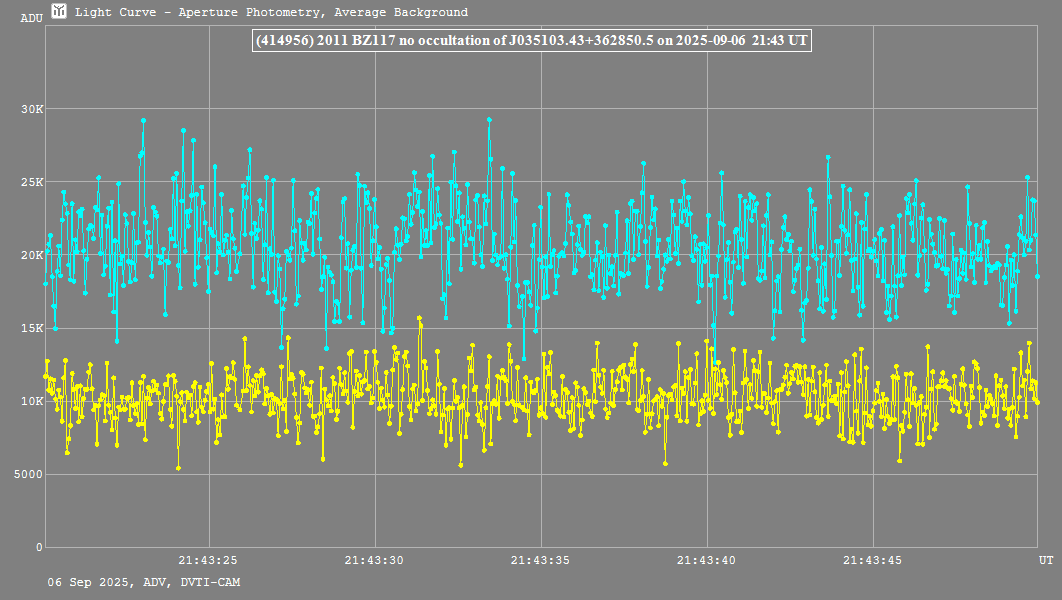Select the 21:43:45 time axis label
Image resolution: width=1062 pixels, height=600 pixels.
coord(873,560)
